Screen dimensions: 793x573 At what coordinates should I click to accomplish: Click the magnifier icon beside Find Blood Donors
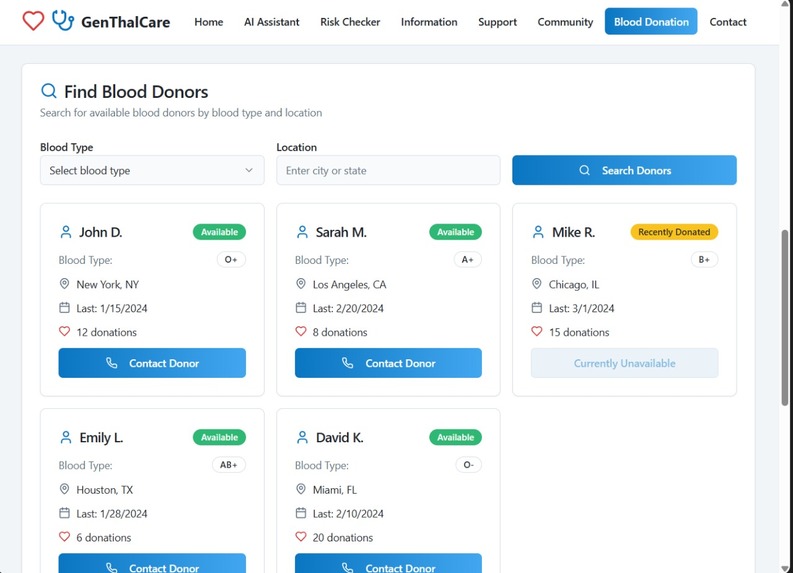(x=49, y=91)
